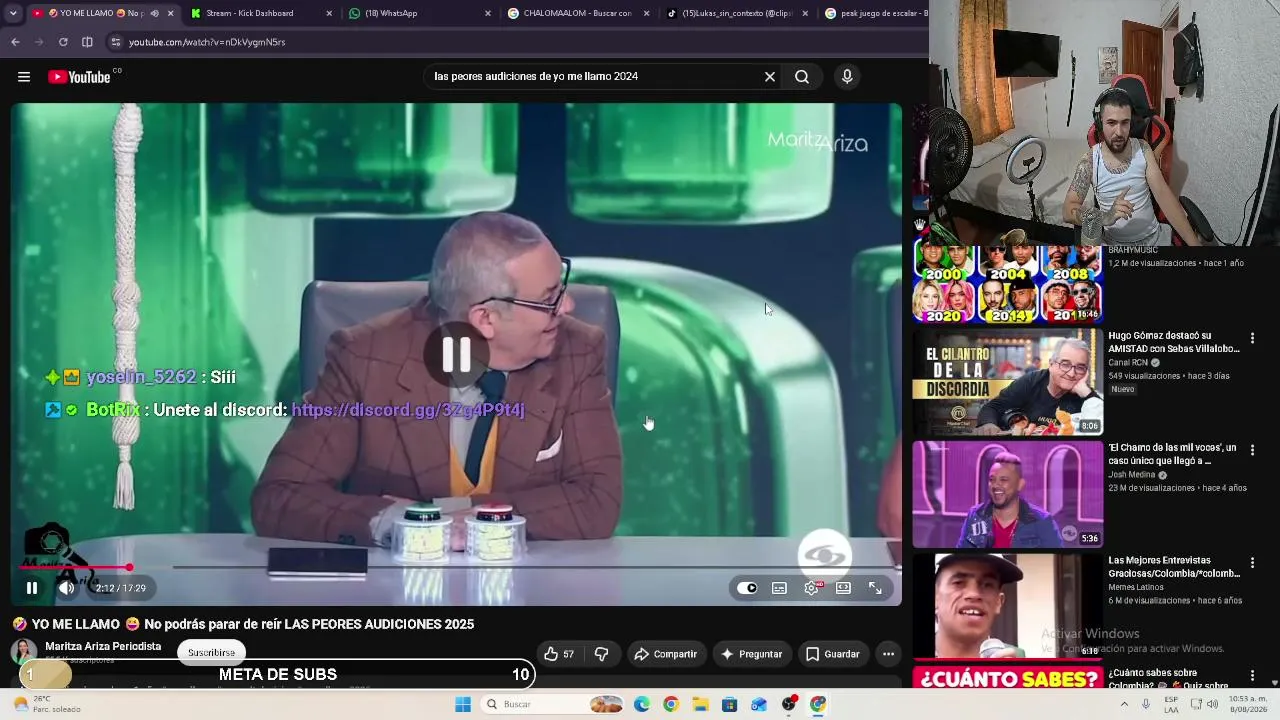Viewport: 1280px width, 720px height.
Task: Open the Josh Medina channel name
Action: click(x=1132, y=475)
